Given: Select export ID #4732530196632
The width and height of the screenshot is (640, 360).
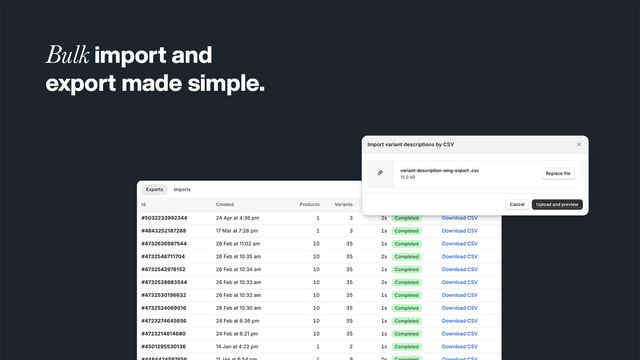Looking at the screenshot, I should point(163,295).
